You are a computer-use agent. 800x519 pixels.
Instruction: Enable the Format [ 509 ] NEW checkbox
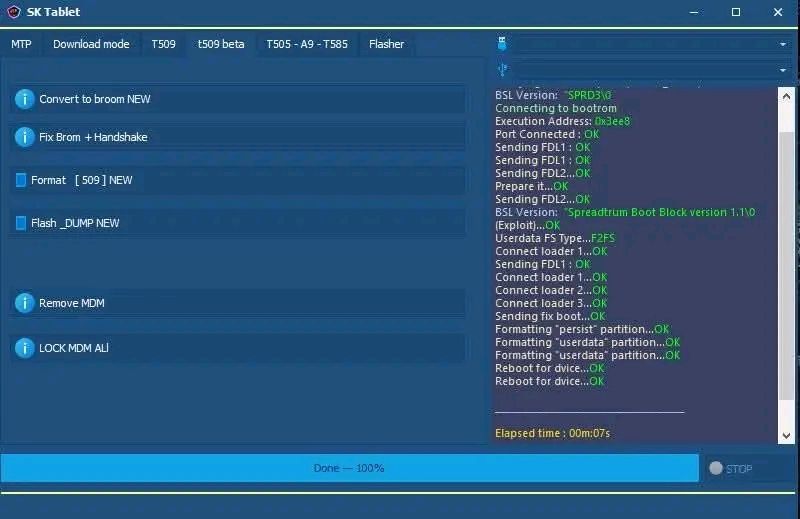(x=21, y=180)
